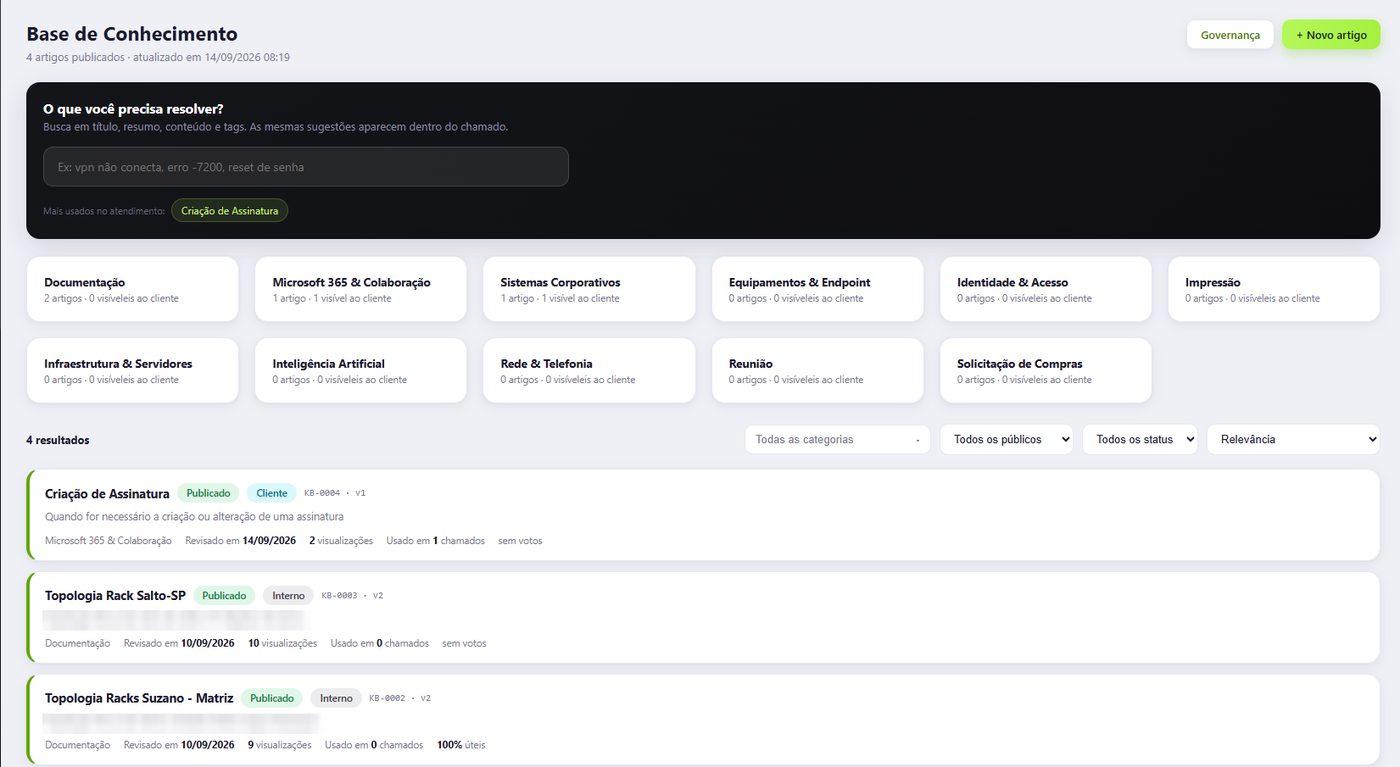1400x767 pixels.
Task: Open the Documentação category card
Action: [133, 290]
